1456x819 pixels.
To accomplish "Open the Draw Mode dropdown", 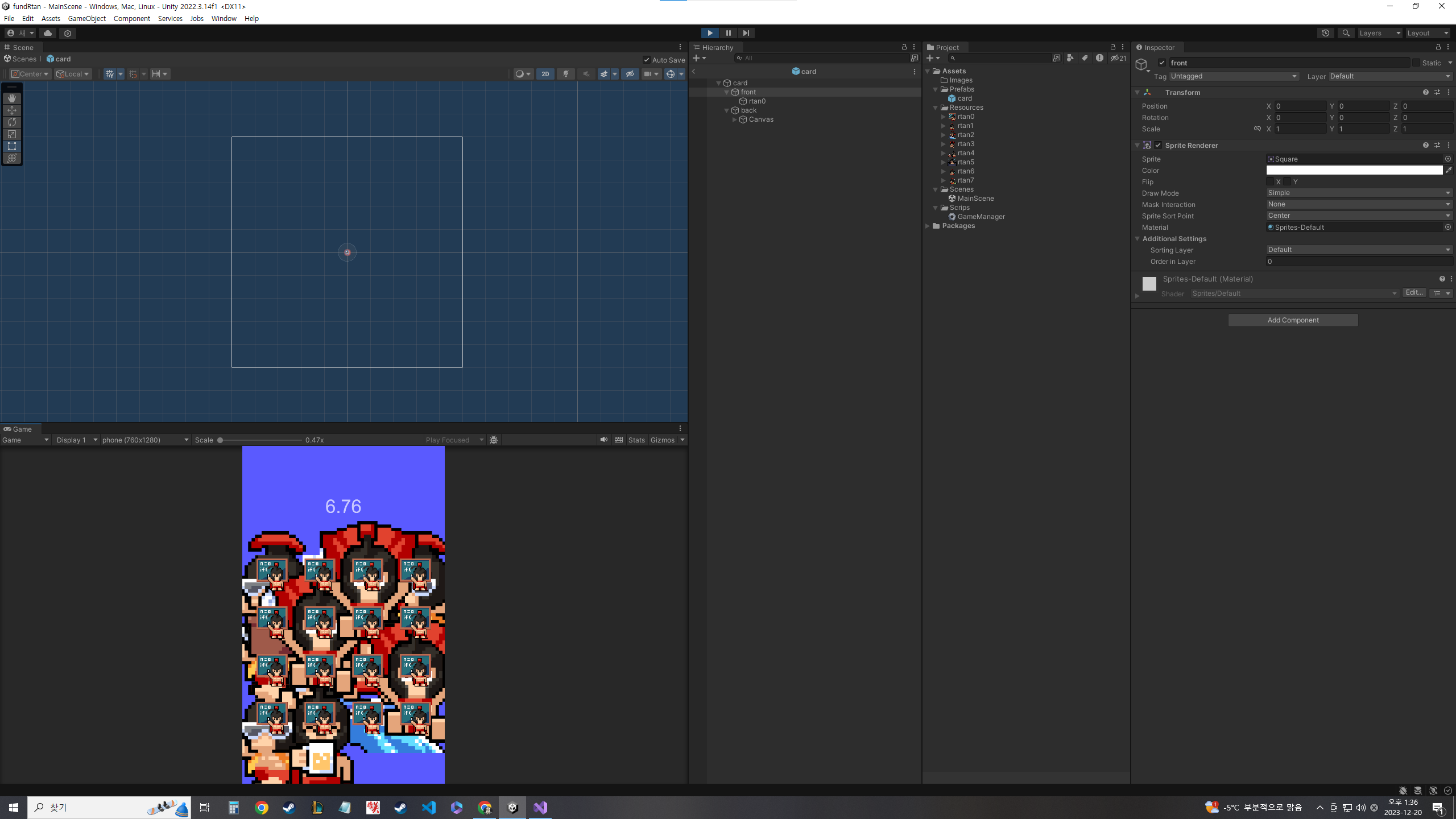I will tap(1359, 193).
